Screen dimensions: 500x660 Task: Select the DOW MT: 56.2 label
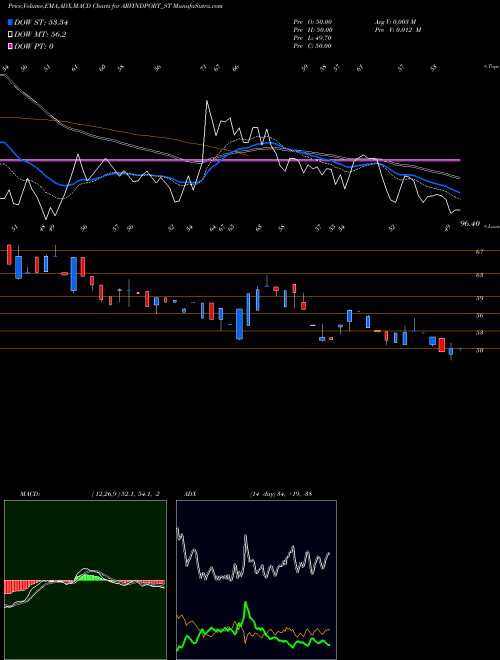pos(40,35)
